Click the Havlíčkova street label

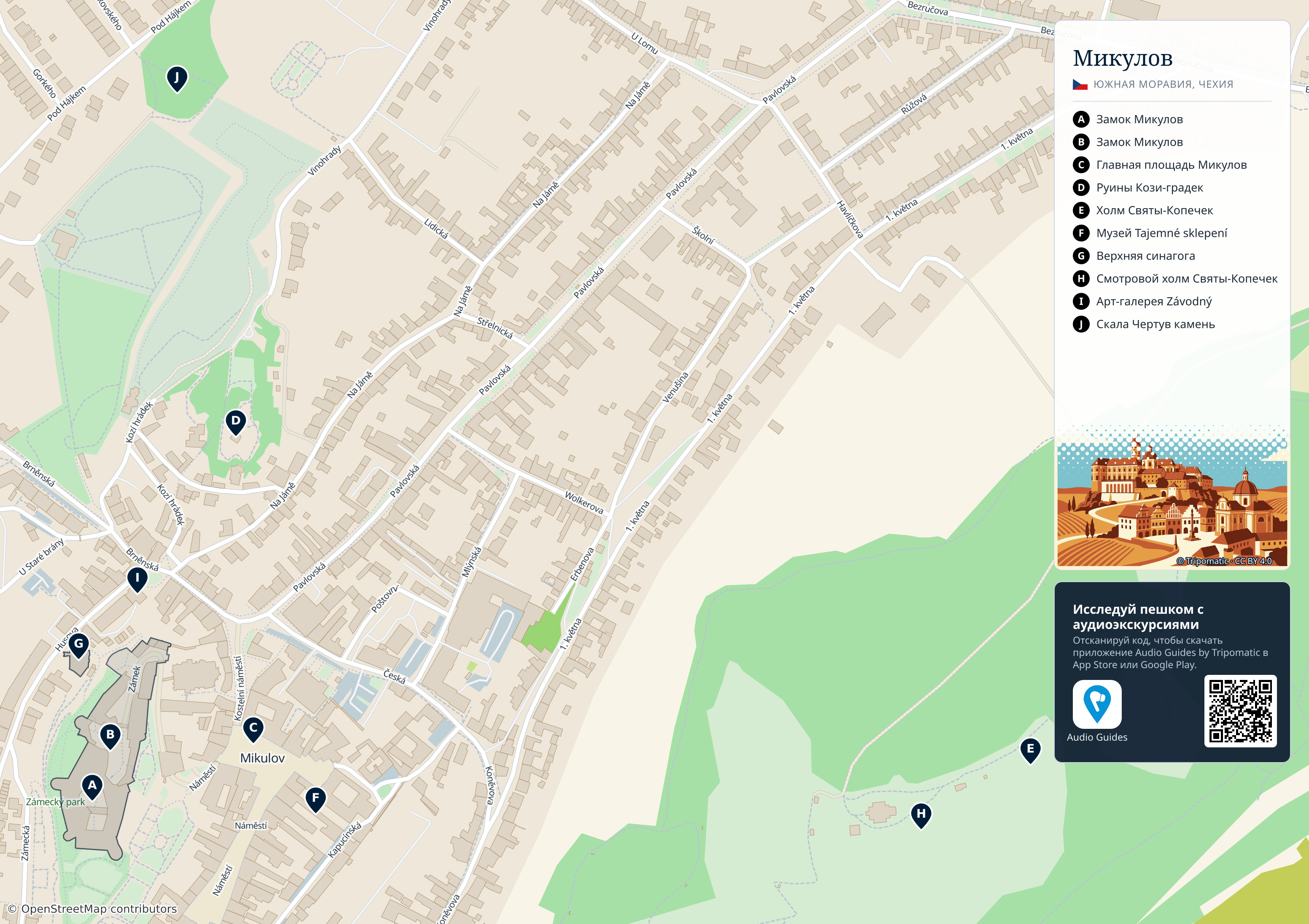point(849,219)
